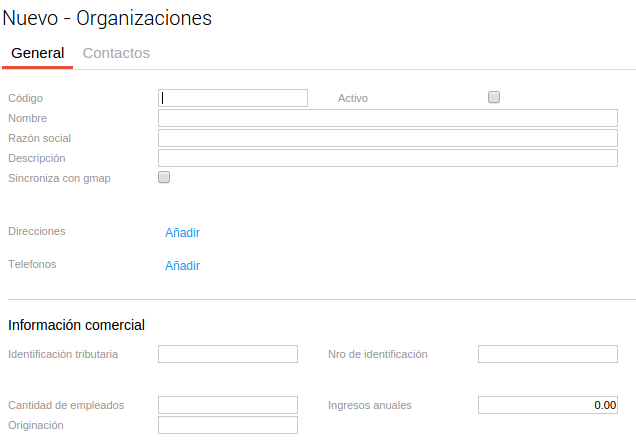Click the Direcciones label
Image resolution: width=636 pixels, height=444 pixels.
click(37, 231)
